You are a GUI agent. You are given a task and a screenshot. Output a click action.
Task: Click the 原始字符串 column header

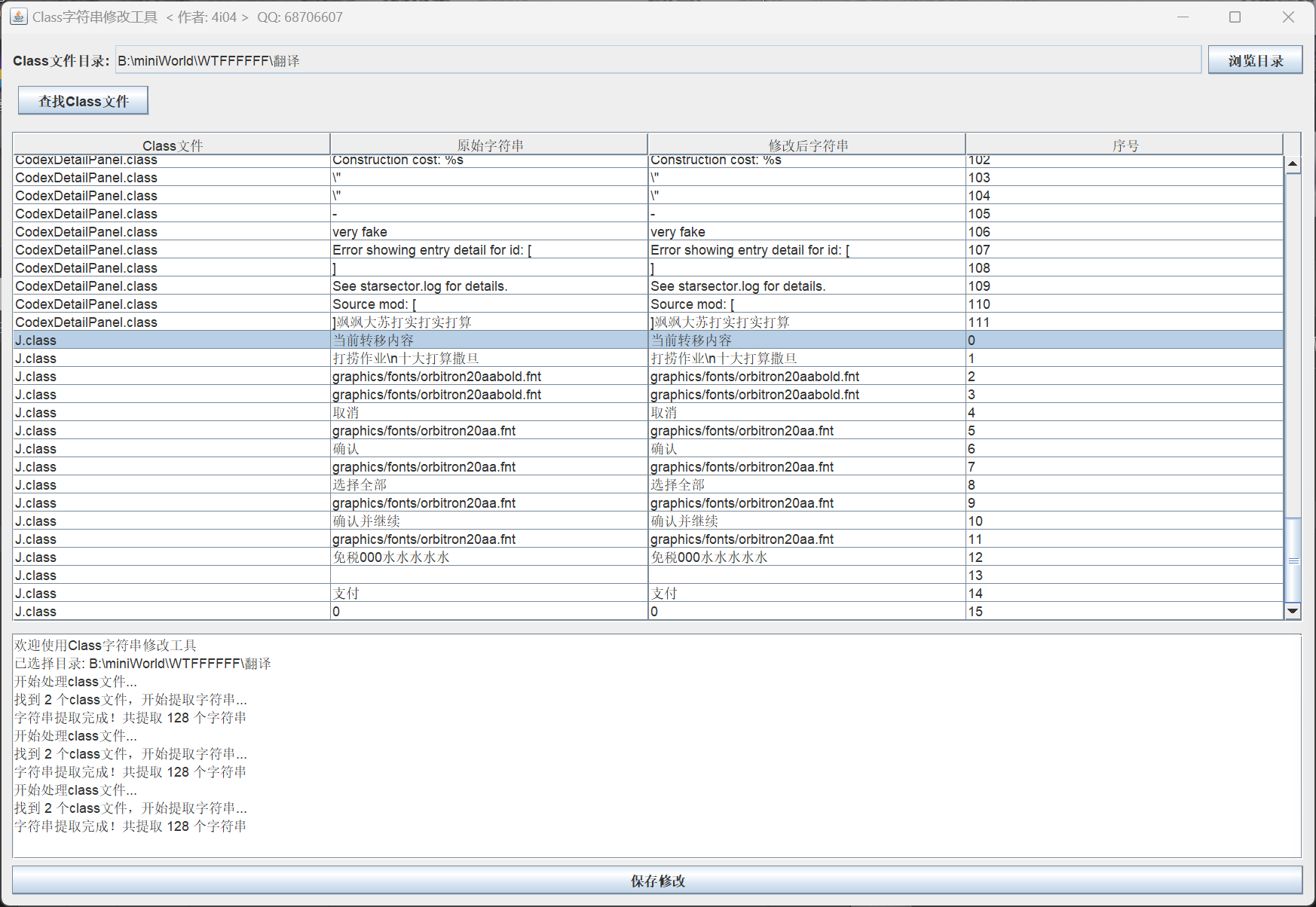tap(489, 145)
